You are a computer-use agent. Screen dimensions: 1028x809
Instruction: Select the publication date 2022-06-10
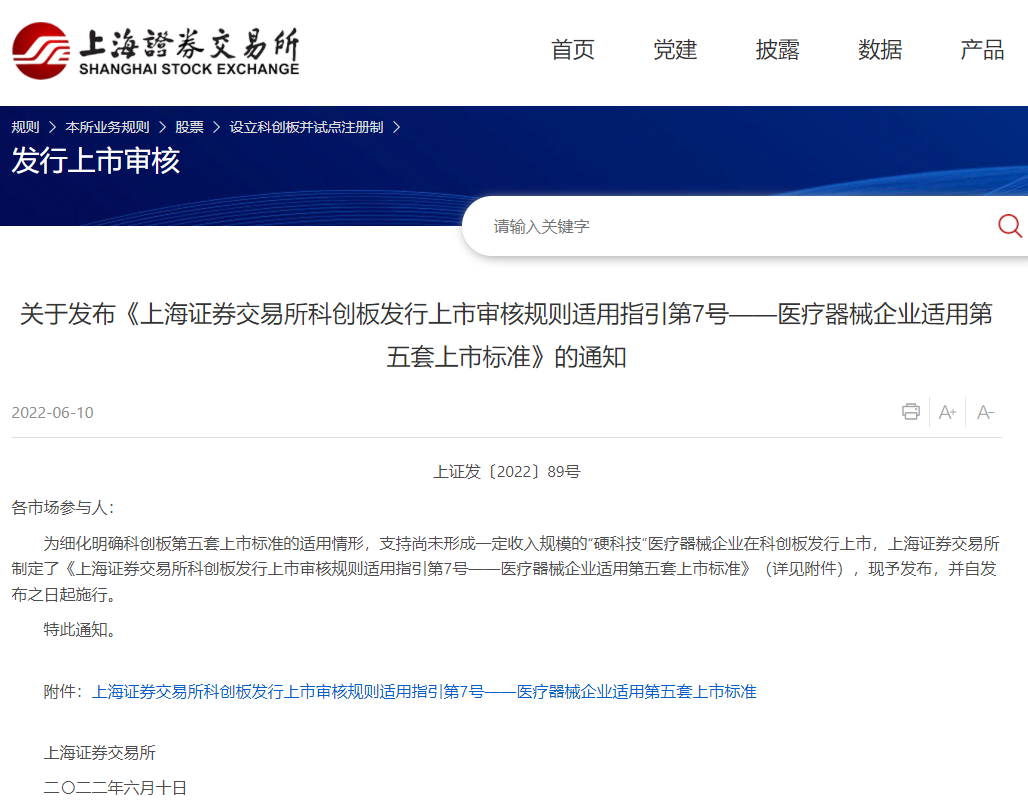click(x=55, y=411)
